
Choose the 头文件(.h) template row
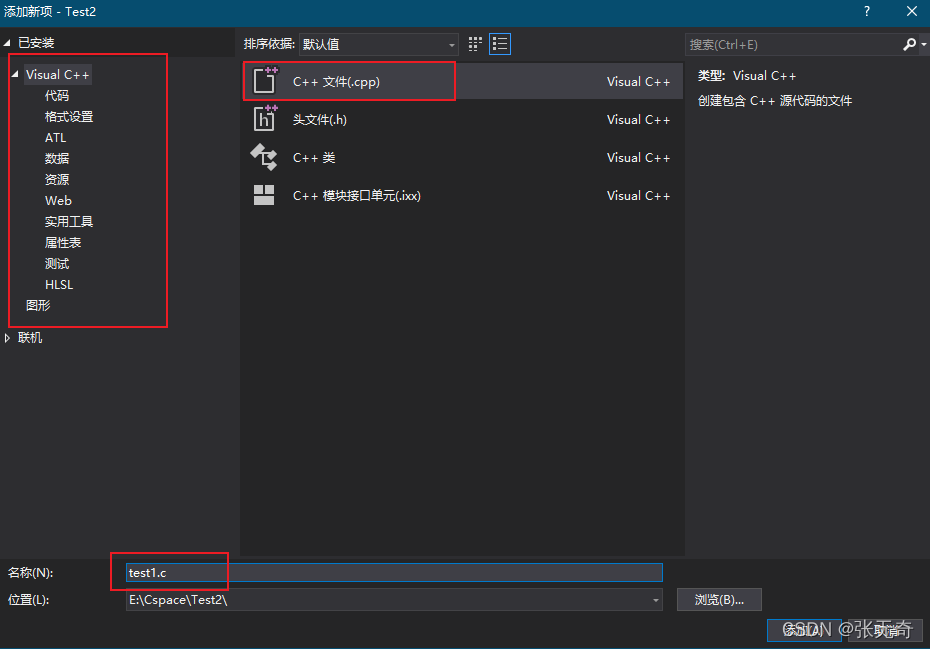pyautogui.click(x=463, y=119)
